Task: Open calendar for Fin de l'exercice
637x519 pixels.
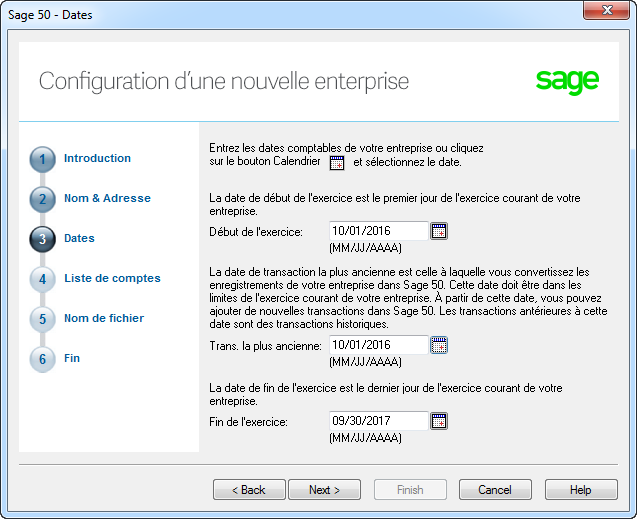Action: (x=438, y=421)
